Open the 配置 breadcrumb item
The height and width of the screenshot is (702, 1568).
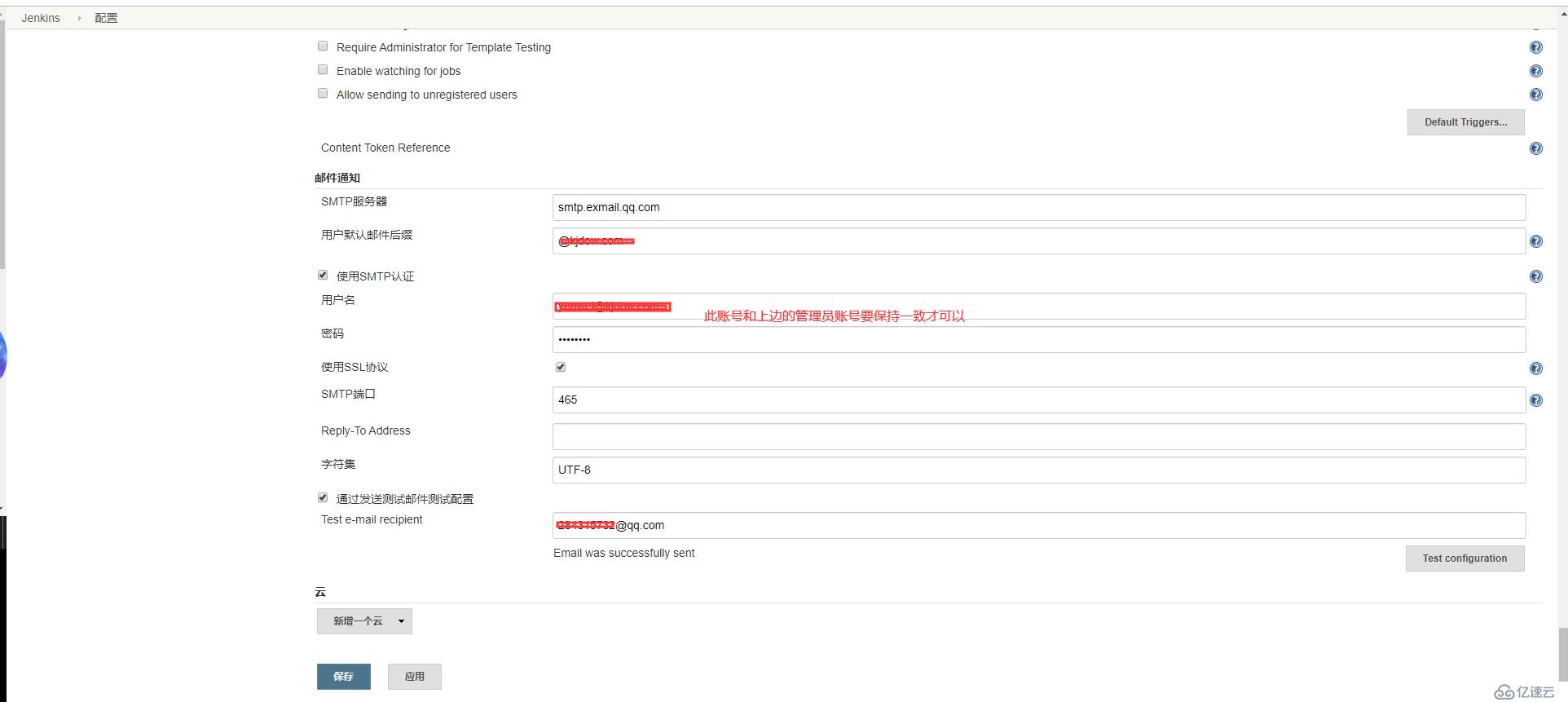[106, 18]
